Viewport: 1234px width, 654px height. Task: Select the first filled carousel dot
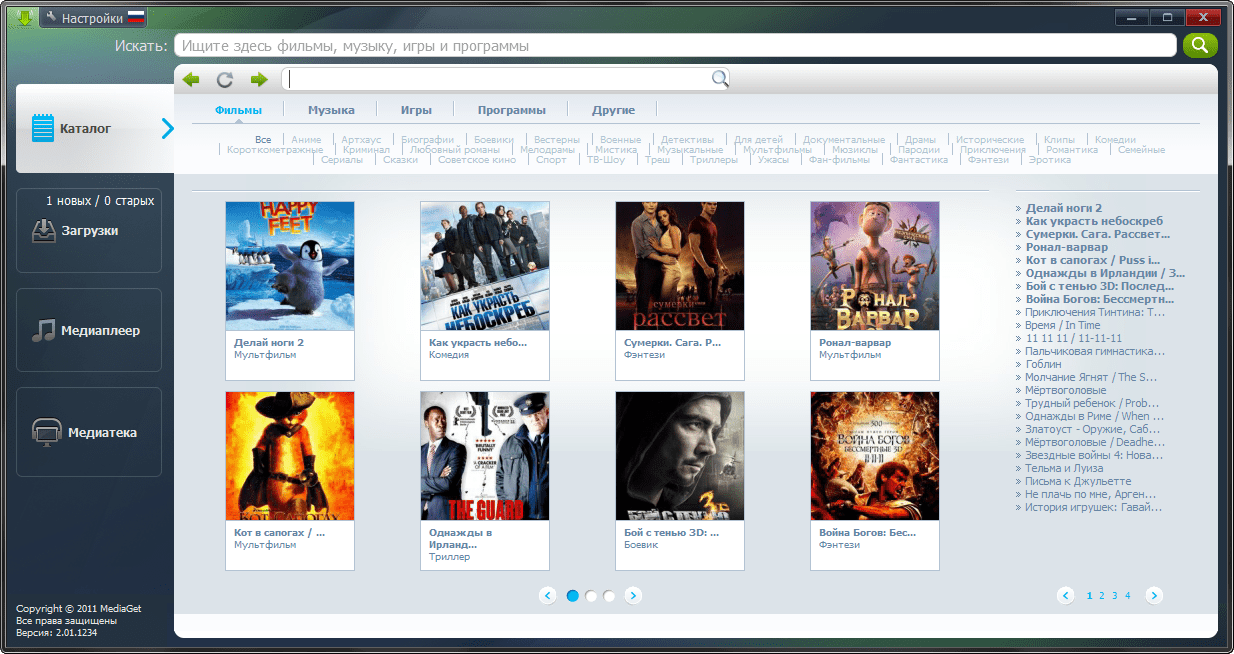tap(573, 596)
